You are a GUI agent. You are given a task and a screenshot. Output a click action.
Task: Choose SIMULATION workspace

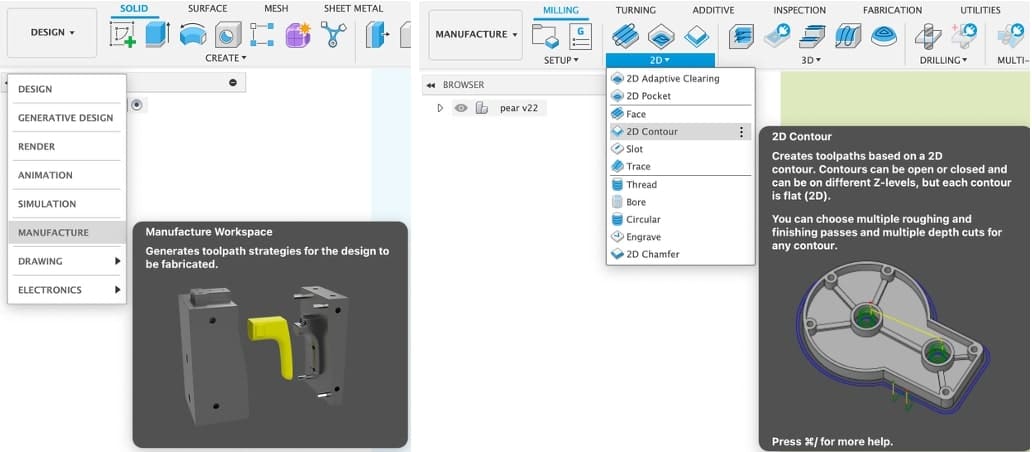tap(66, 204)
